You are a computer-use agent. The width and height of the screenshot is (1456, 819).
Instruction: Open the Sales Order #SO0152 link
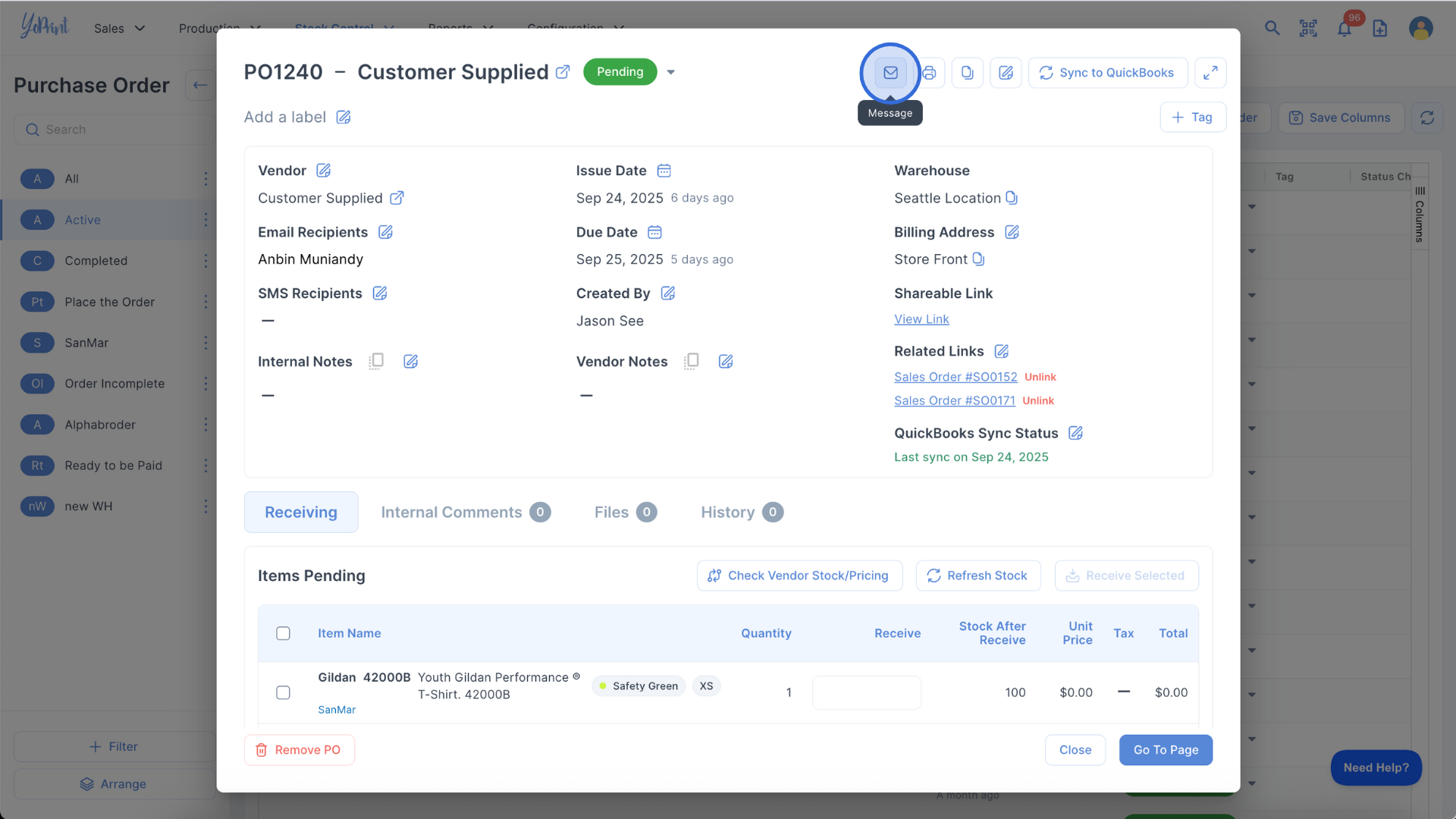(955, 377)
